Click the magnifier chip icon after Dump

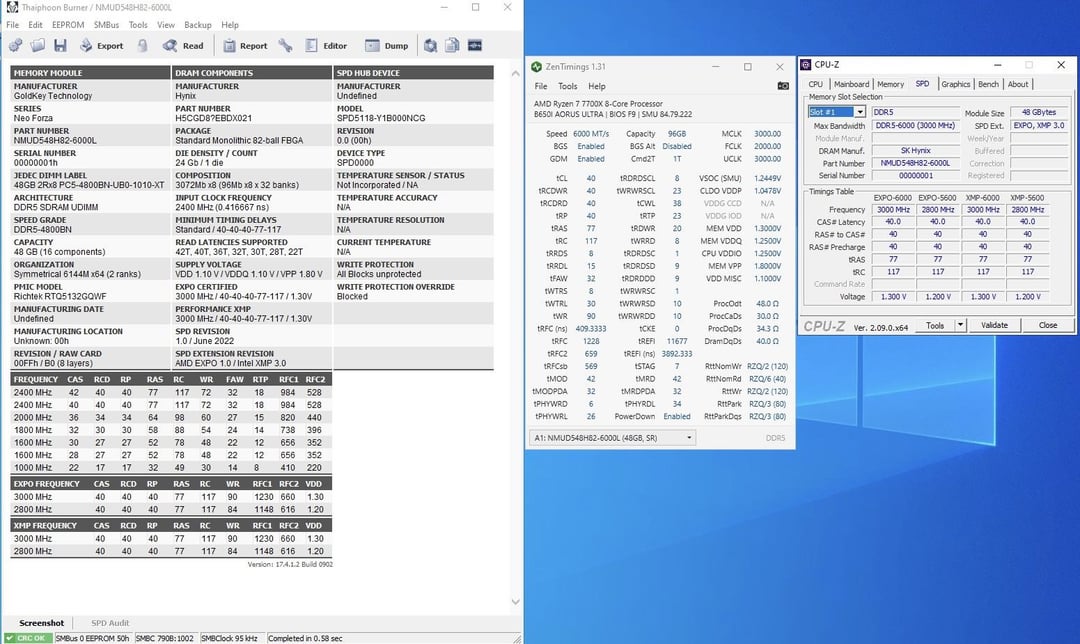[x=430, y=45]
